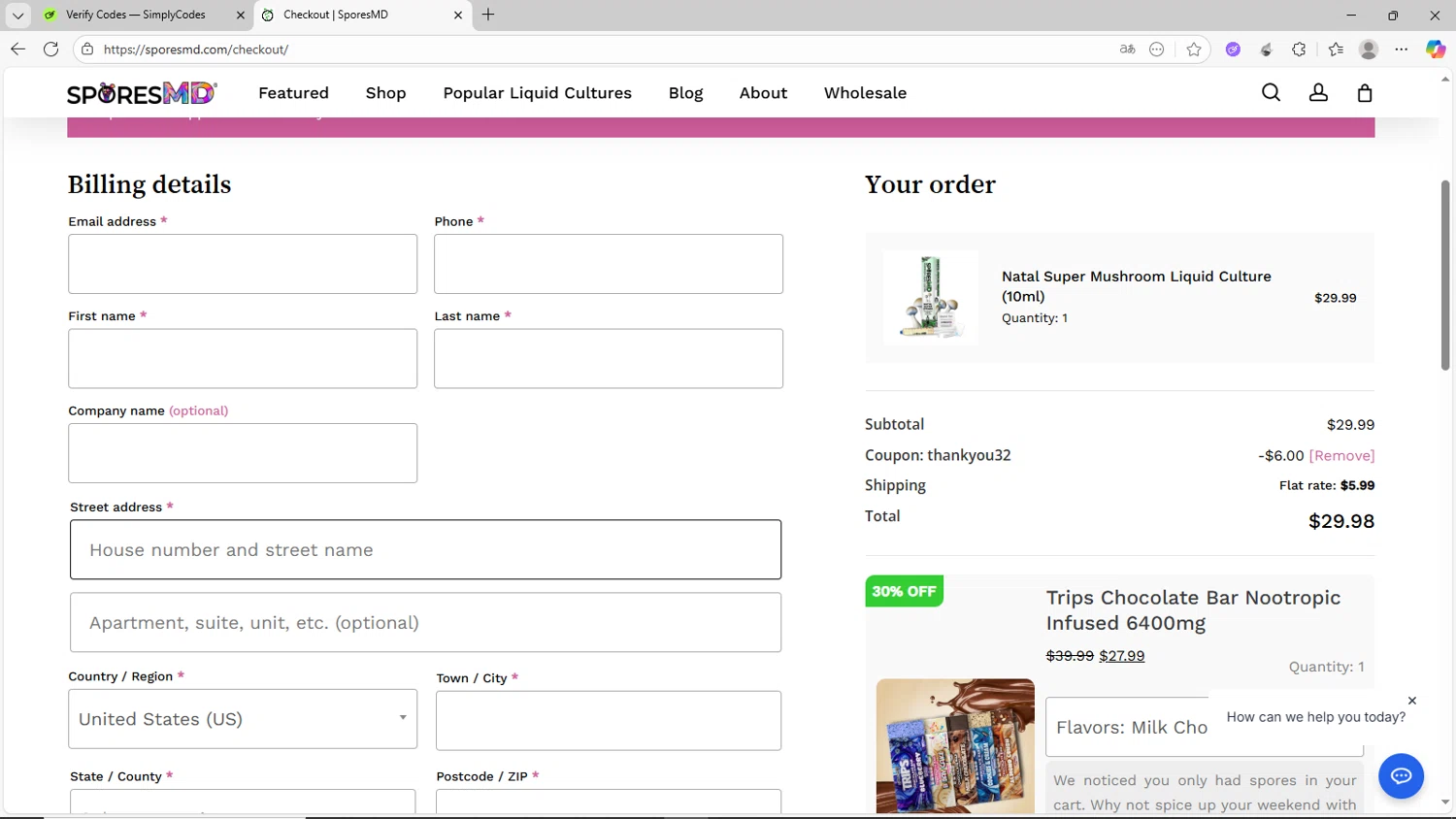Reload the checkout page
Screen dimensions: 1456x819
[51, 49]
